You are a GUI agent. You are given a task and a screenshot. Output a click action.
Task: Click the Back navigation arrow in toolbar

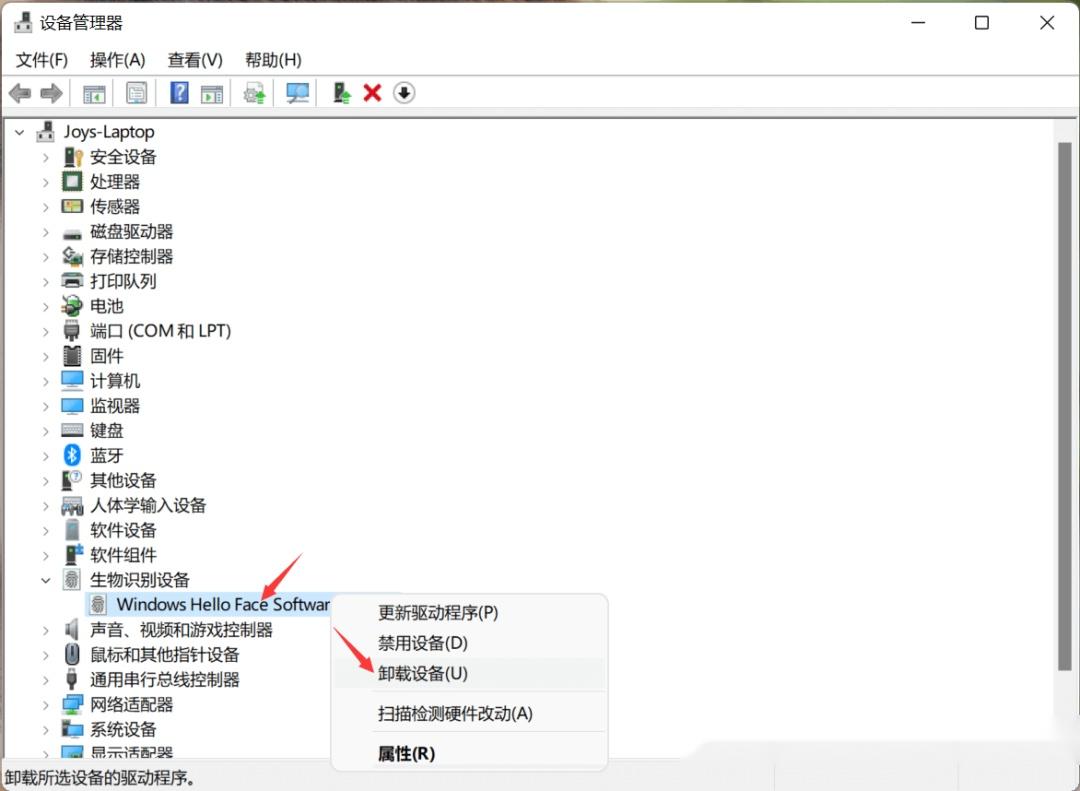click(x=19, y=93)
